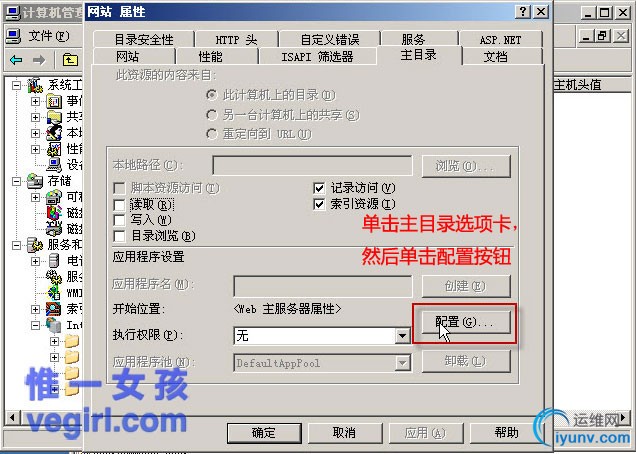Screen dimensions: 636x454
Task: Open the 执行权限 dropdown list
Action: coord(402,336)
